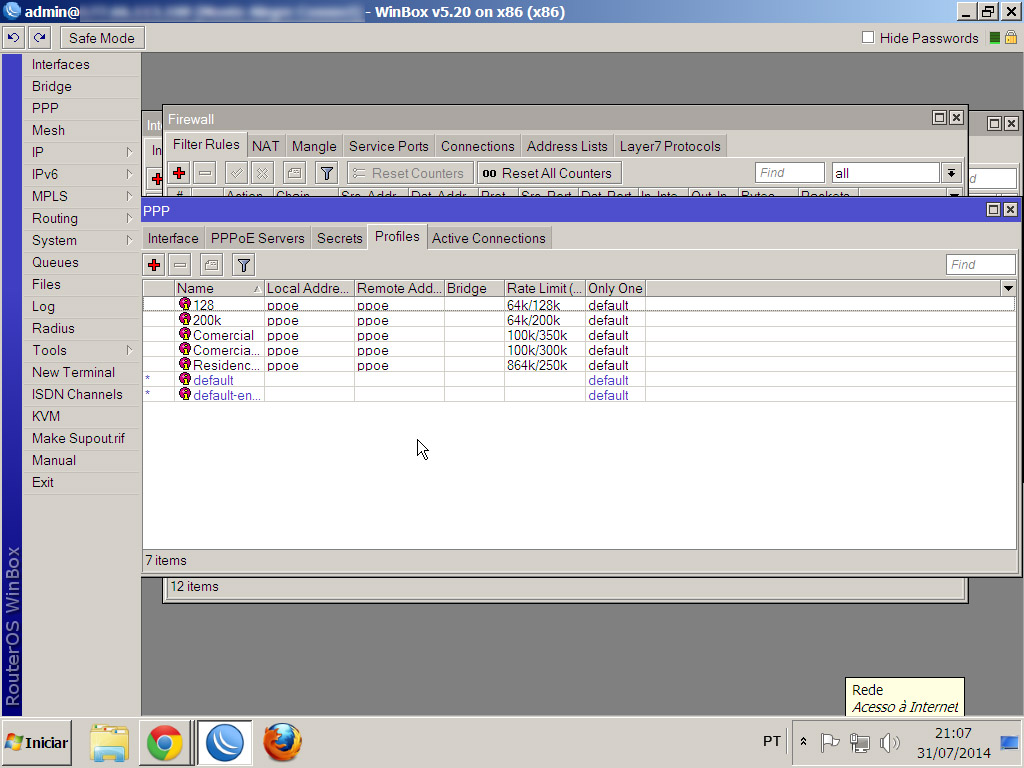
Task: Click the Action Center flag tray icon
Action: [830, 743]
